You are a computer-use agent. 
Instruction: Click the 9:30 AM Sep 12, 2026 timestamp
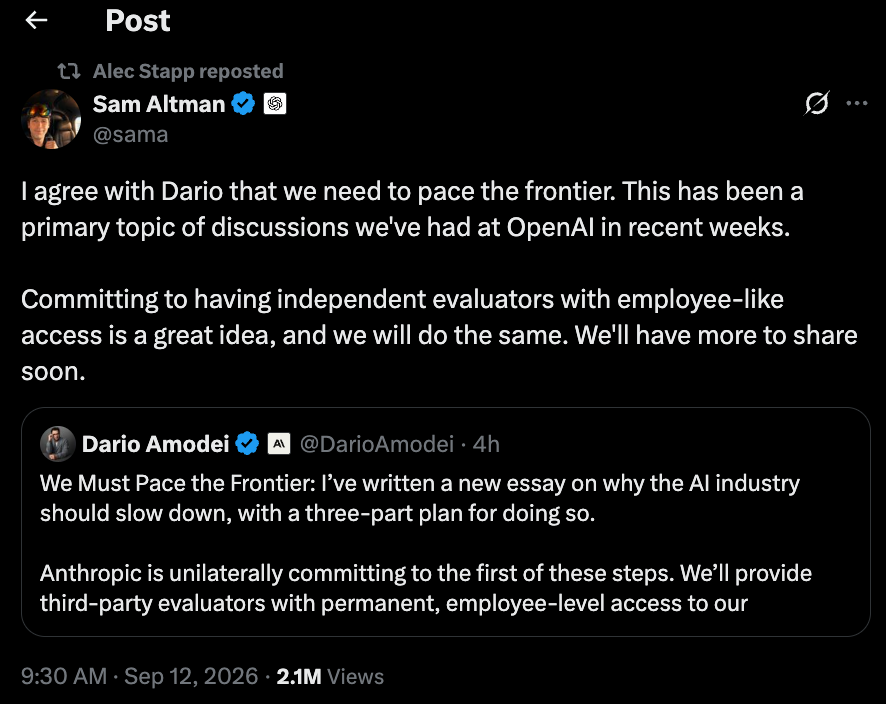tap(140, 676)
